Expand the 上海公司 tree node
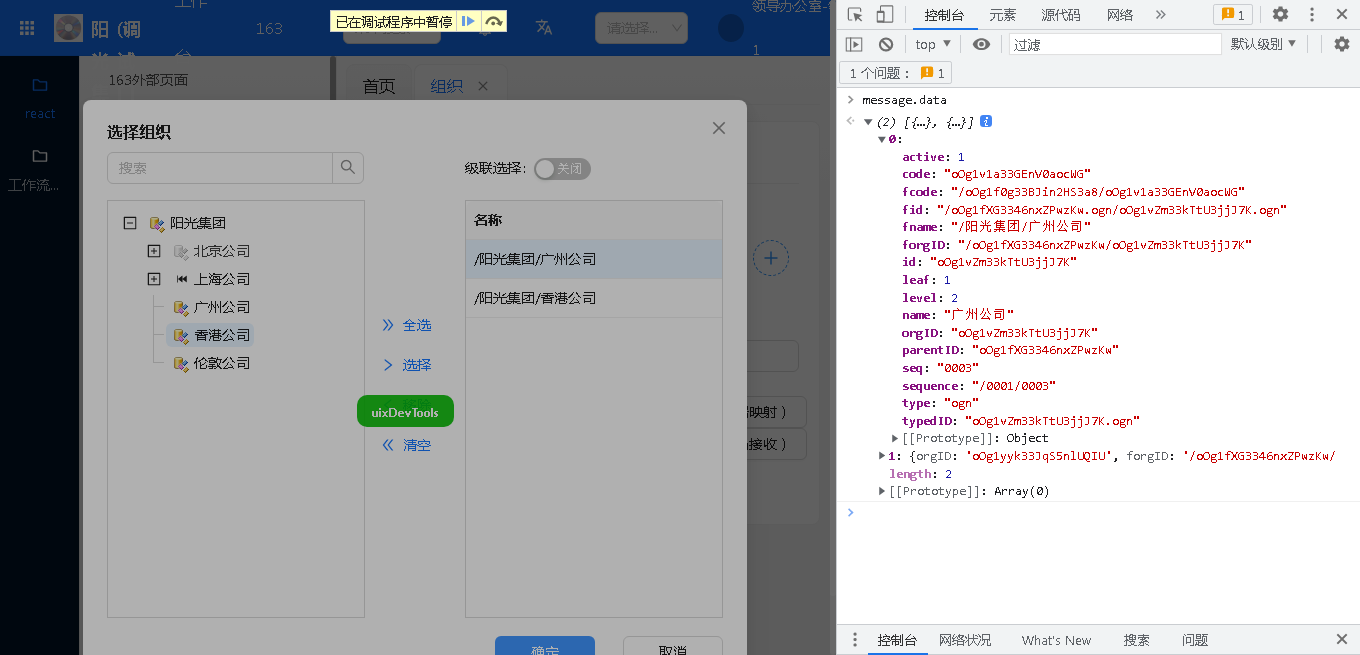The image size is (1360, 655). pos(154,280)
